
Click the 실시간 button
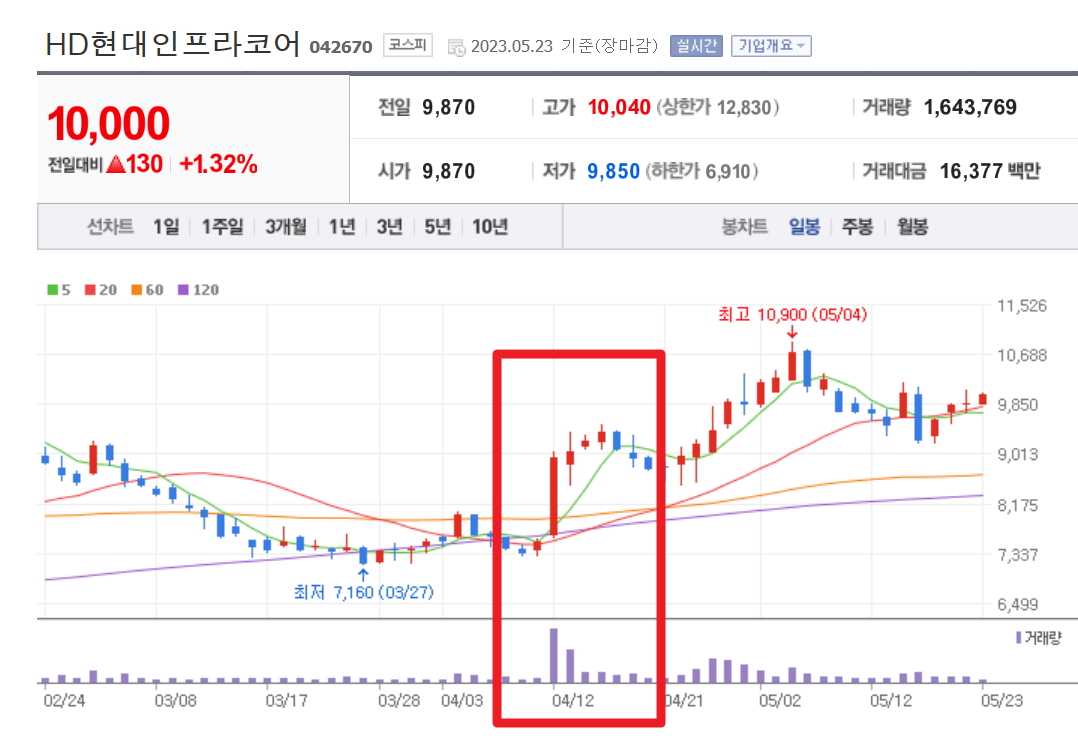coord(696,46)
